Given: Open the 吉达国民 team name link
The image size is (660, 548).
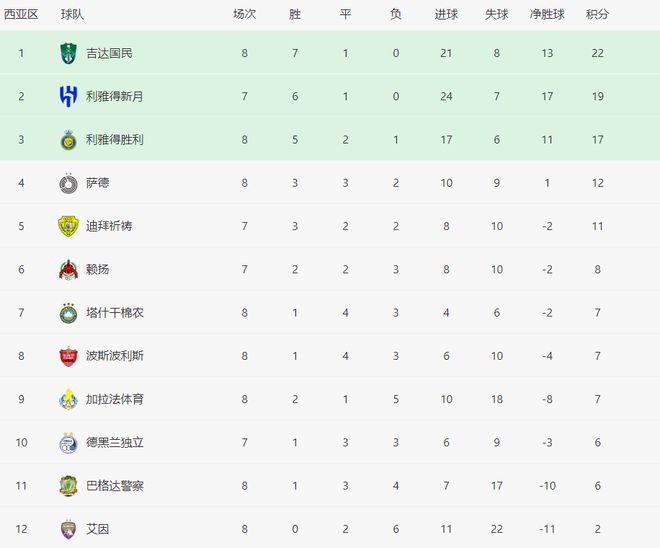Looking at the screenshot, I should pyautogui.click(x=110, y=53).
